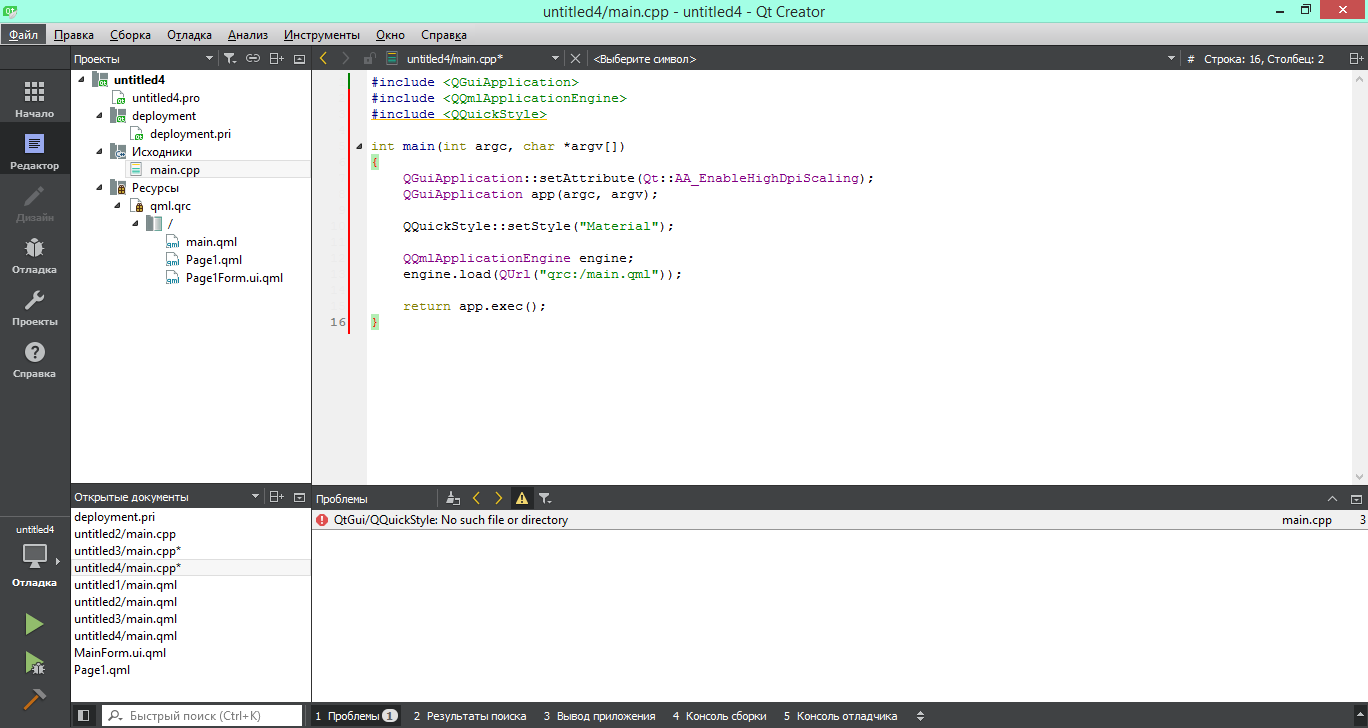Go forward in editor navigation history
This screenshot has width=1368, height=728.
pyautogui.click(x=346, y=59)
